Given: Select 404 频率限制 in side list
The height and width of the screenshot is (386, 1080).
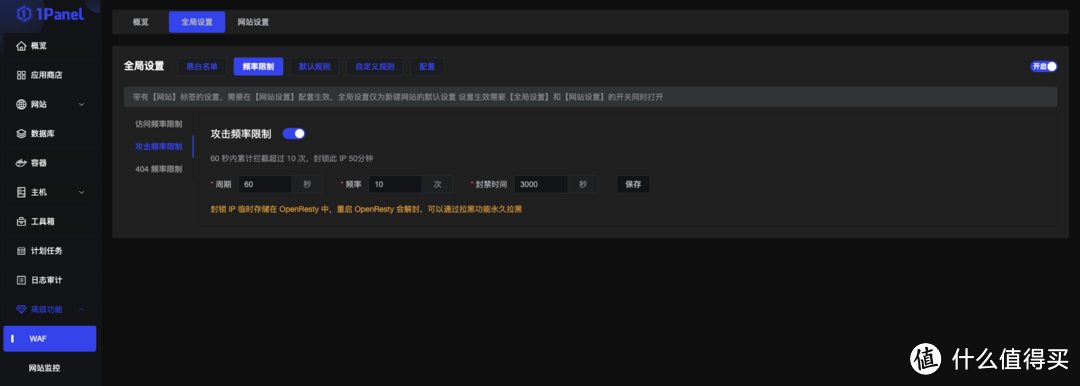Looking at the screenshot, I should coord(158,169).
